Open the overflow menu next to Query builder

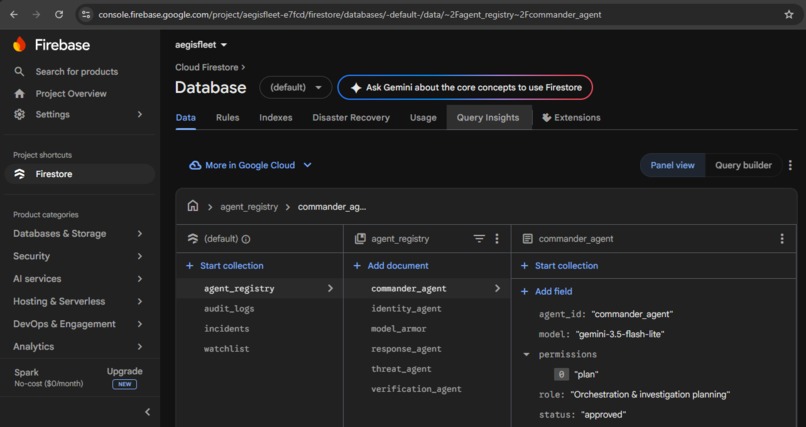tap(790, 165)
